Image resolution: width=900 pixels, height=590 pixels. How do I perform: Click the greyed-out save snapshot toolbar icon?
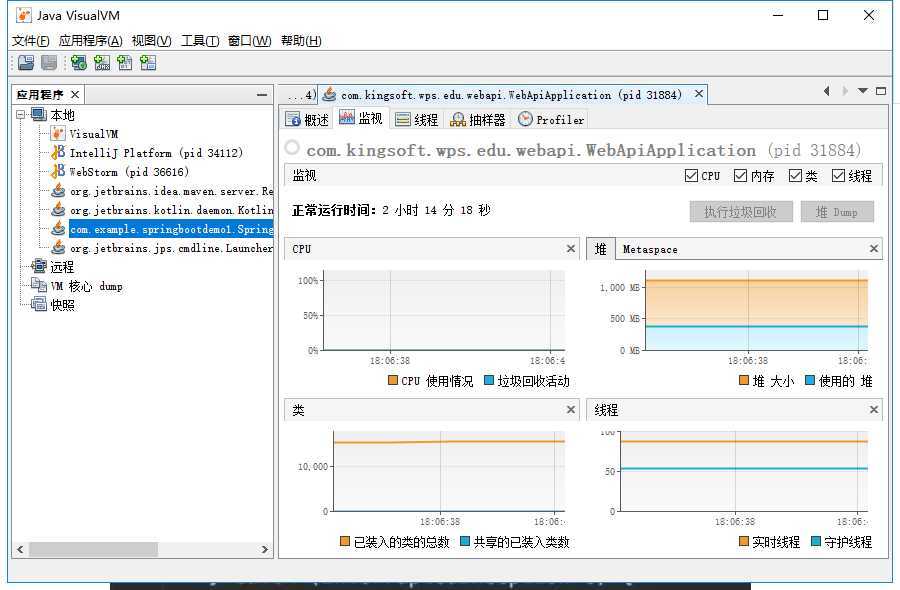49,63
